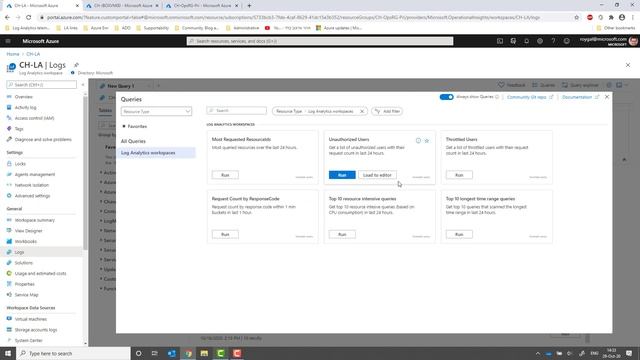Run the Unauthorized Users query
Screen dimensions: 640x360
(342, 175)
